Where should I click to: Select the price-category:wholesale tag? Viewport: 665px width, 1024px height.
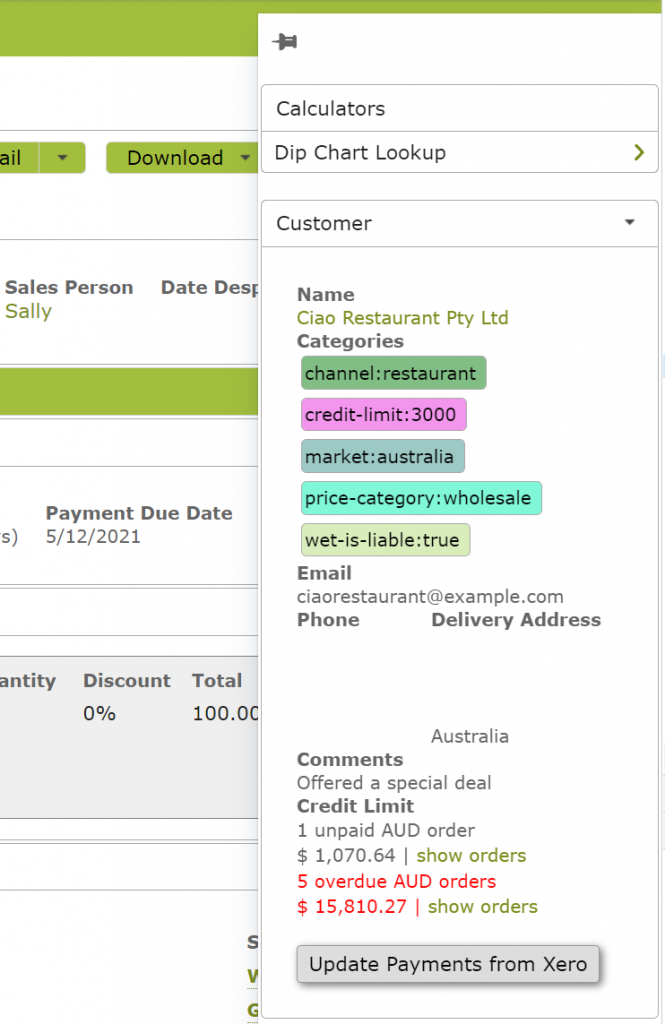coord(421,498)
